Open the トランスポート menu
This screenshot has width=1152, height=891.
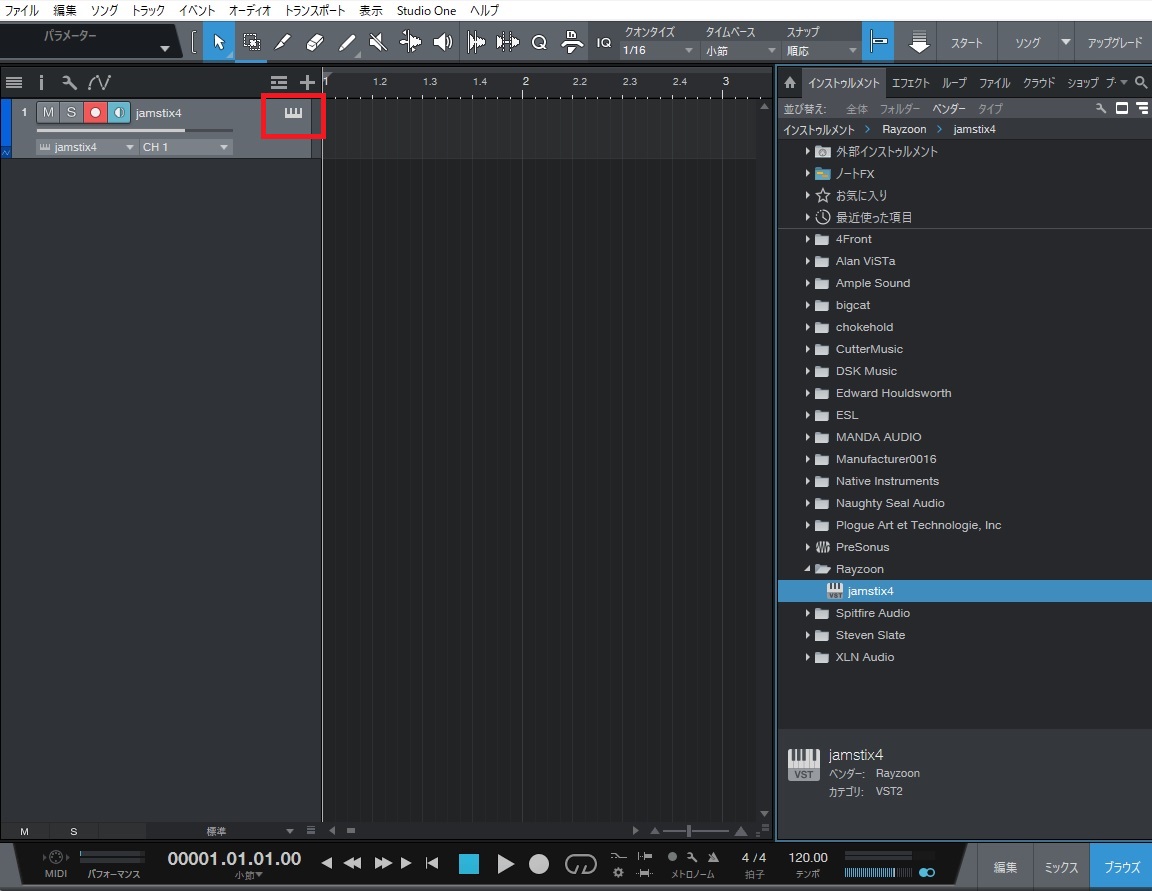pyautogui.click(x=315, y=10)
